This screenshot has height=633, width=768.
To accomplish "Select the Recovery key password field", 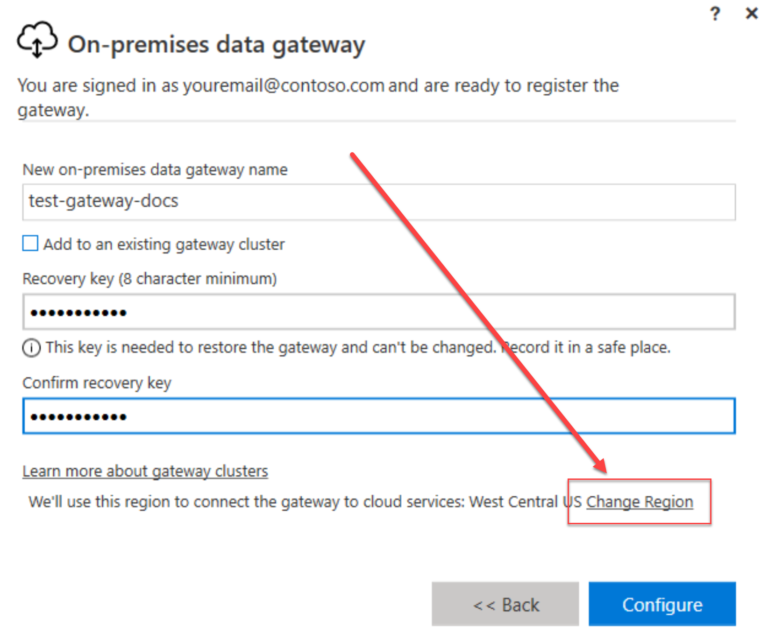I will pyautogui.click(x=379, y=312).
